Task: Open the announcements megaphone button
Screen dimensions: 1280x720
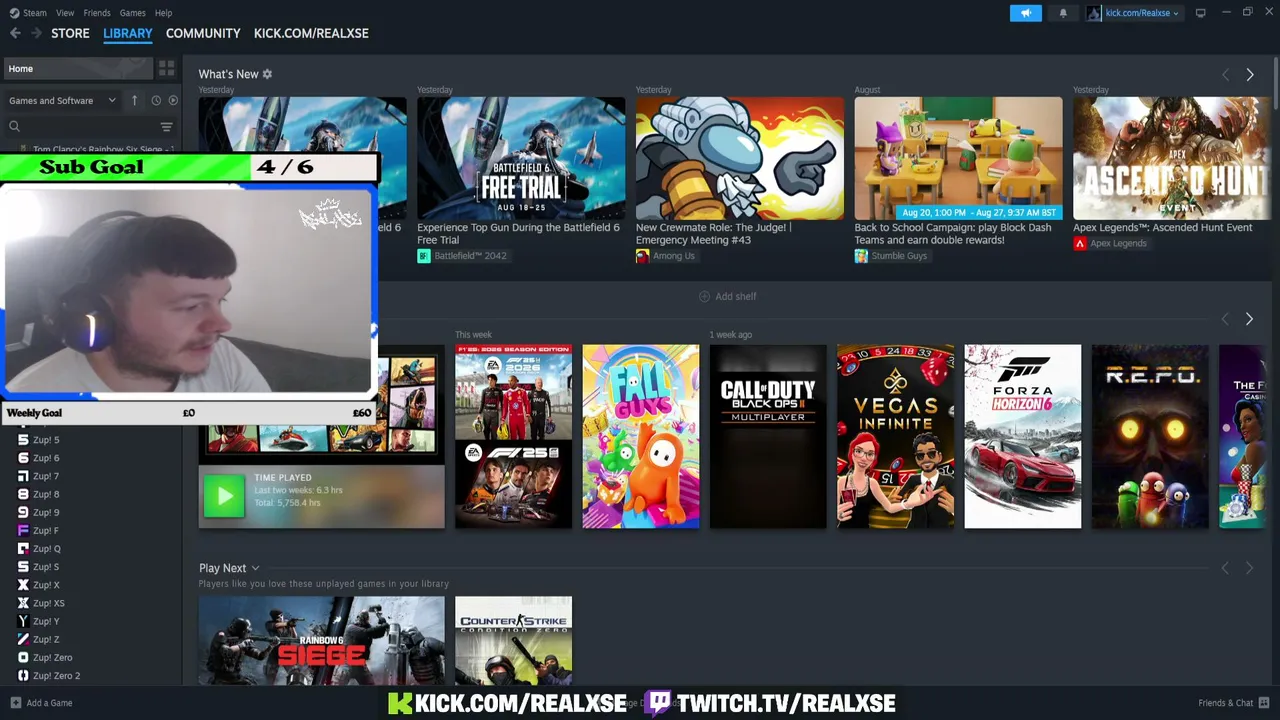Action: [x=1025, y=13]
